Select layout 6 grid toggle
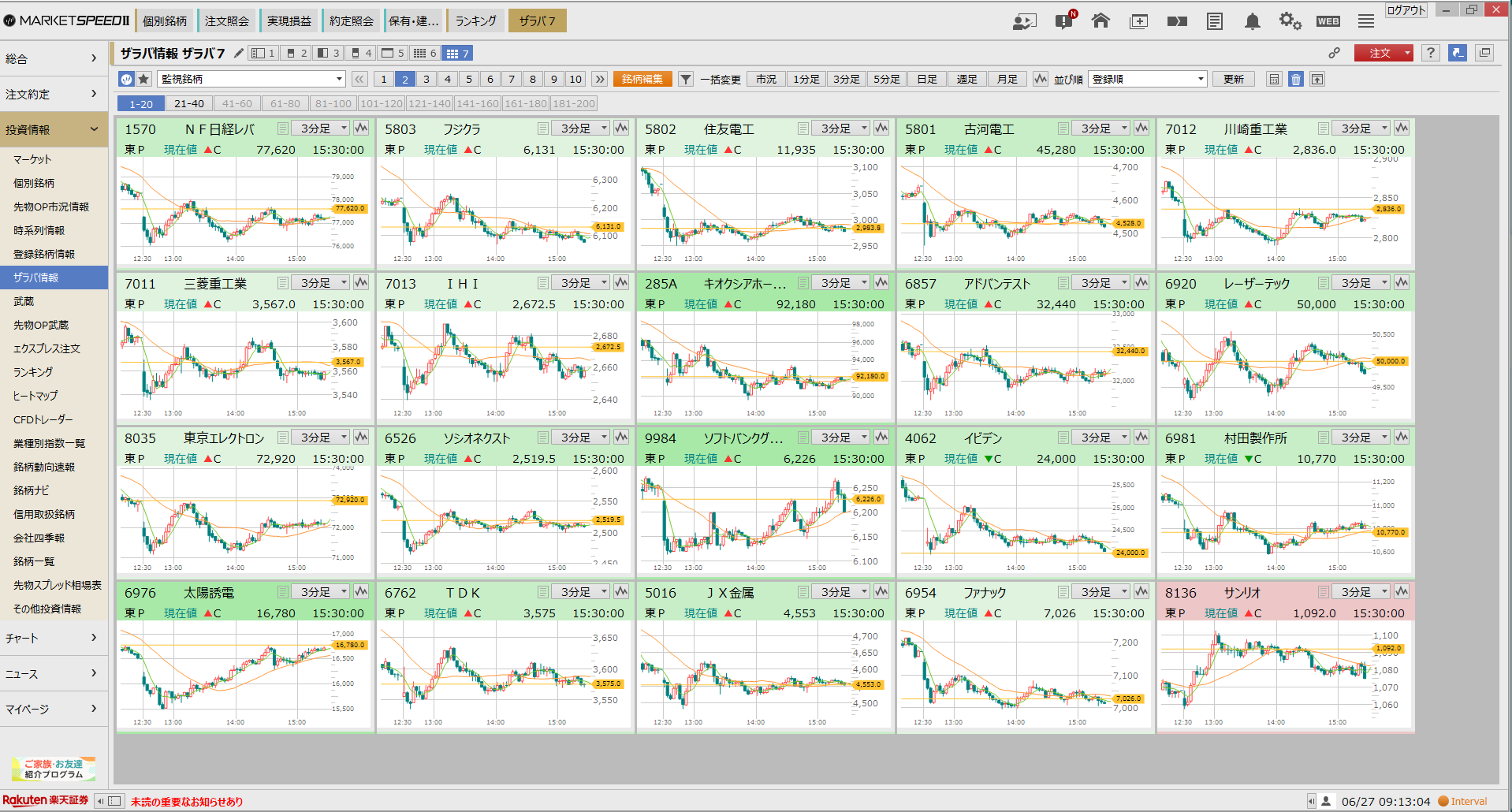 424,53
